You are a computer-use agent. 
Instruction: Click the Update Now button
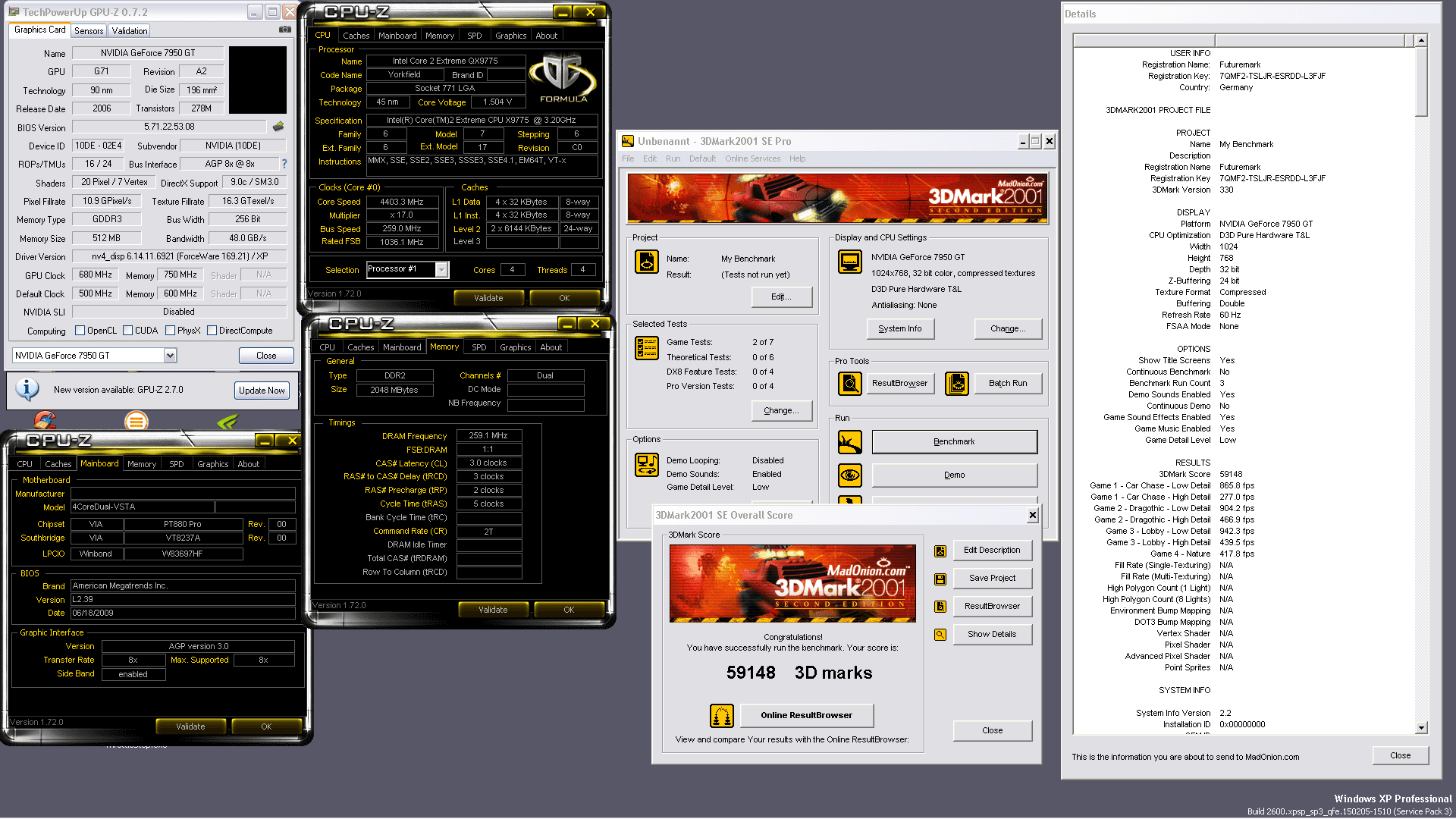pyautogui.click(x=262, y=391)
